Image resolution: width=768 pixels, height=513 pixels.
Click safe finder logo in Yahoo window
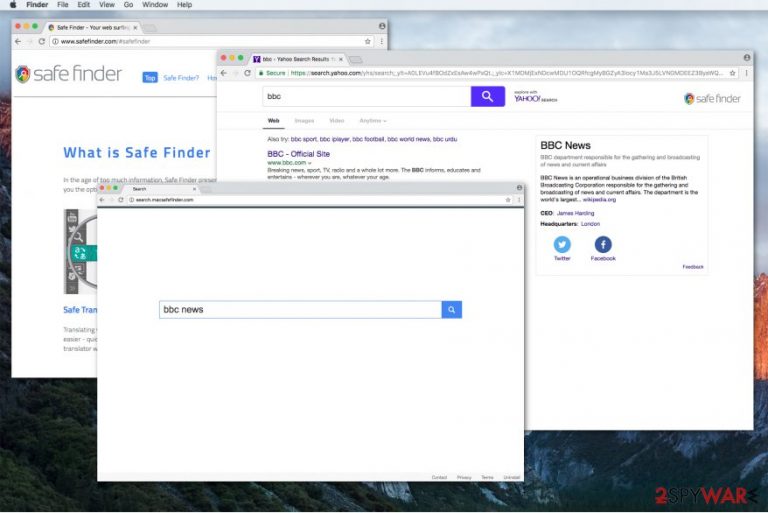coord(713,98)
